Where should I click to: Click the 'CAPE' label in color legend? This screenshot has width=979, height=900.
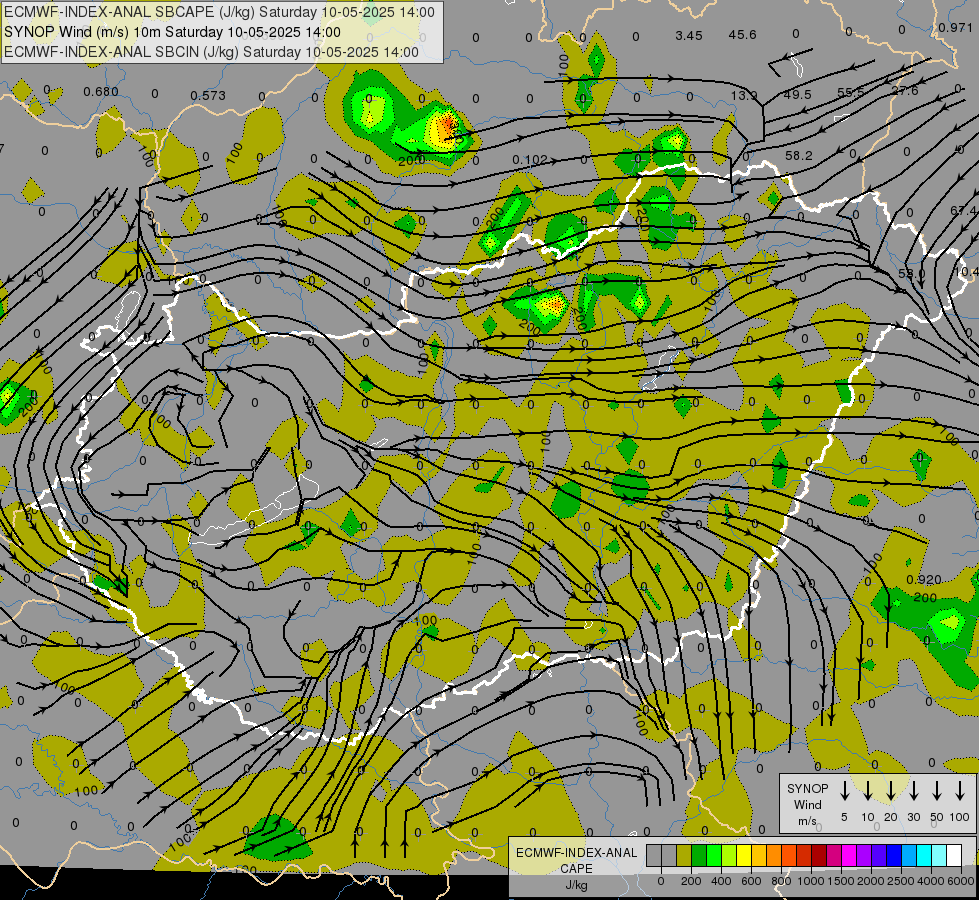576,869
